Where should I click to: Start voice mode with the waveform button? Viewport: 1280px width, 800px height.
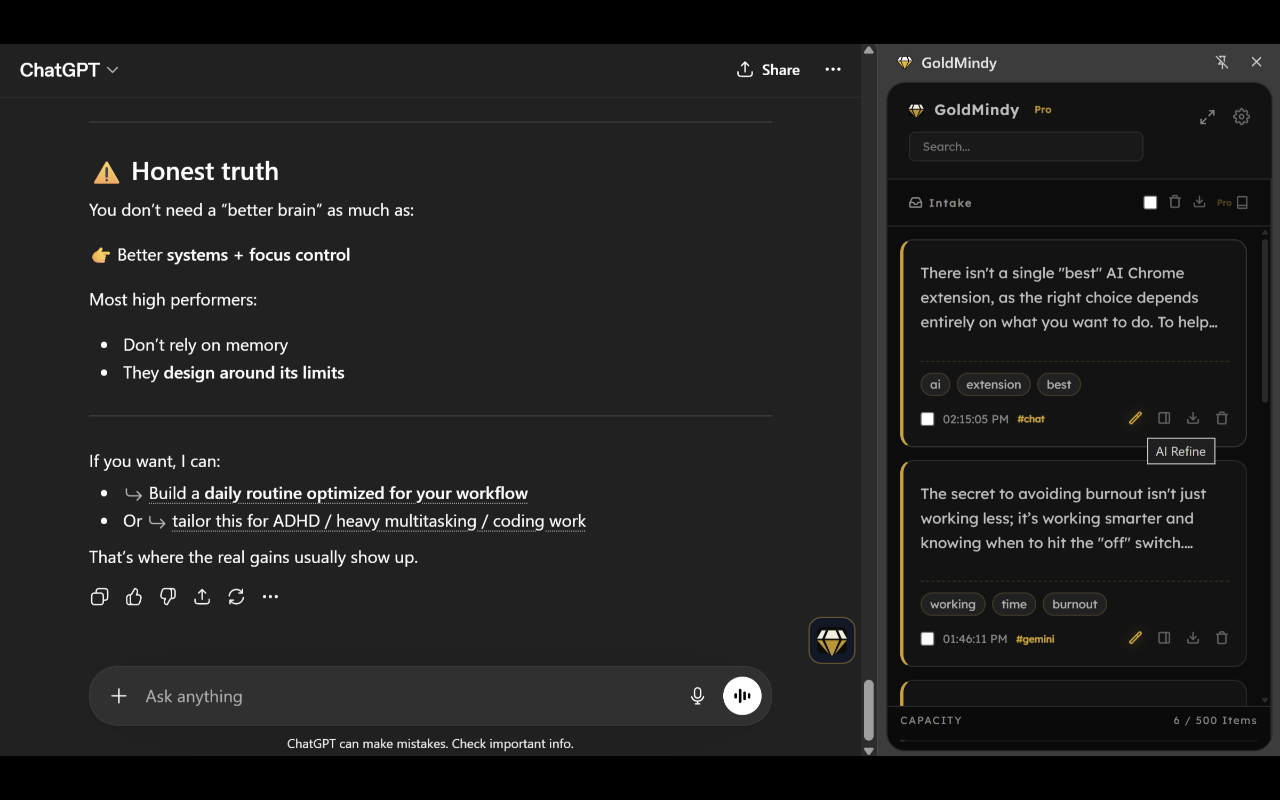pyautogui.click(x=742, y=696)
